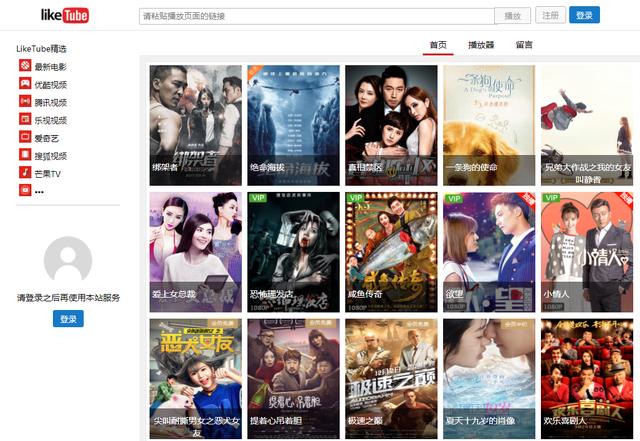
Task: Open the 恐怖理发店 movie poster
Action: (293, 252)
